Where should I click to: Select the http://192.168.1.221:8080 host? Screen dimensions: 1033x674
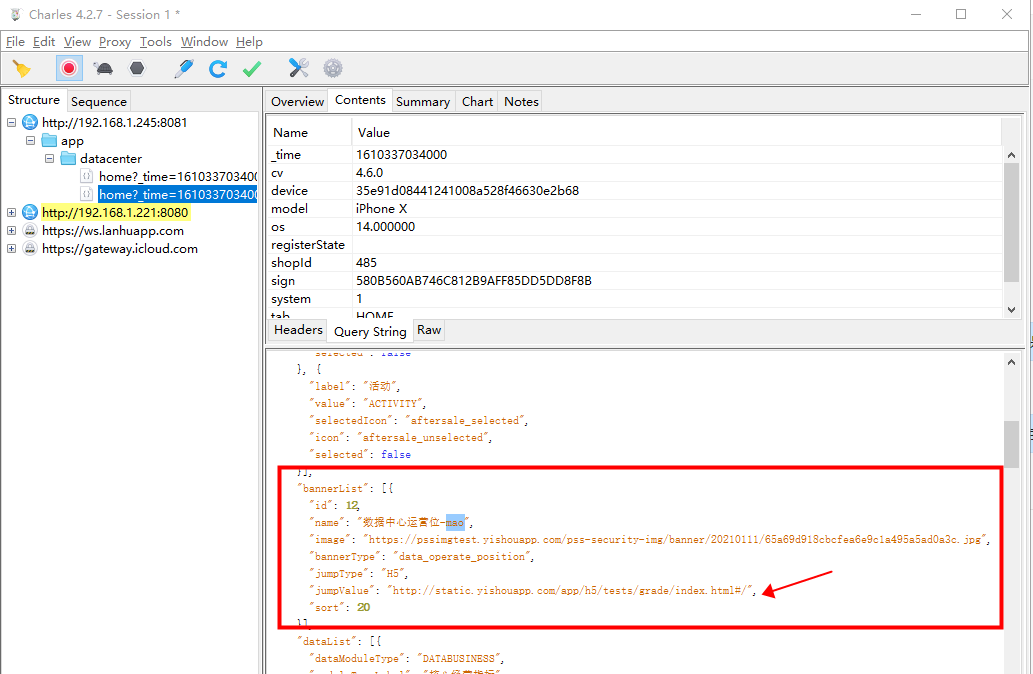click(115, 212)
